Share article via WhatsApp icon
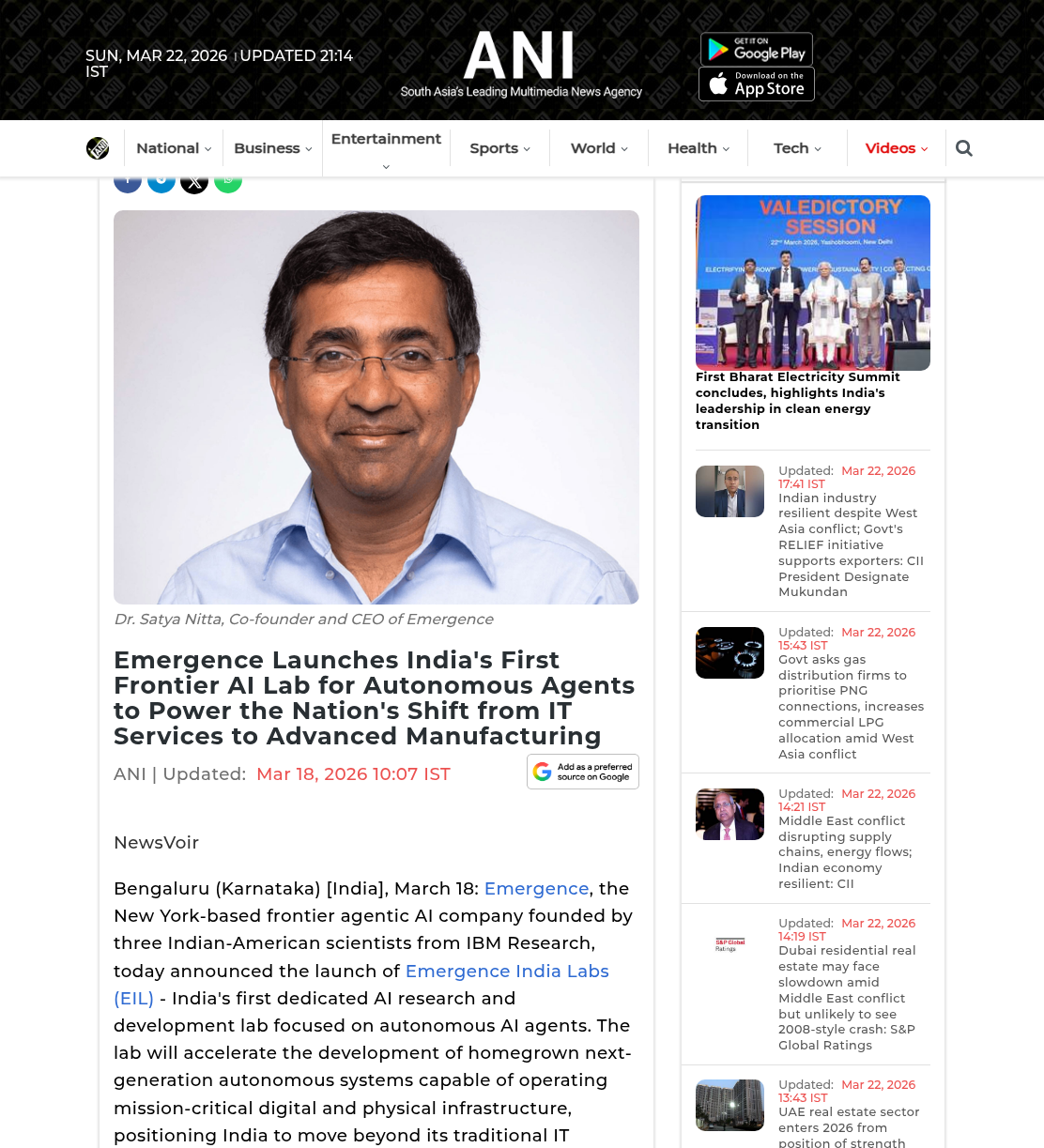Screen dimensions: 1044x1148 click(228, 184)
